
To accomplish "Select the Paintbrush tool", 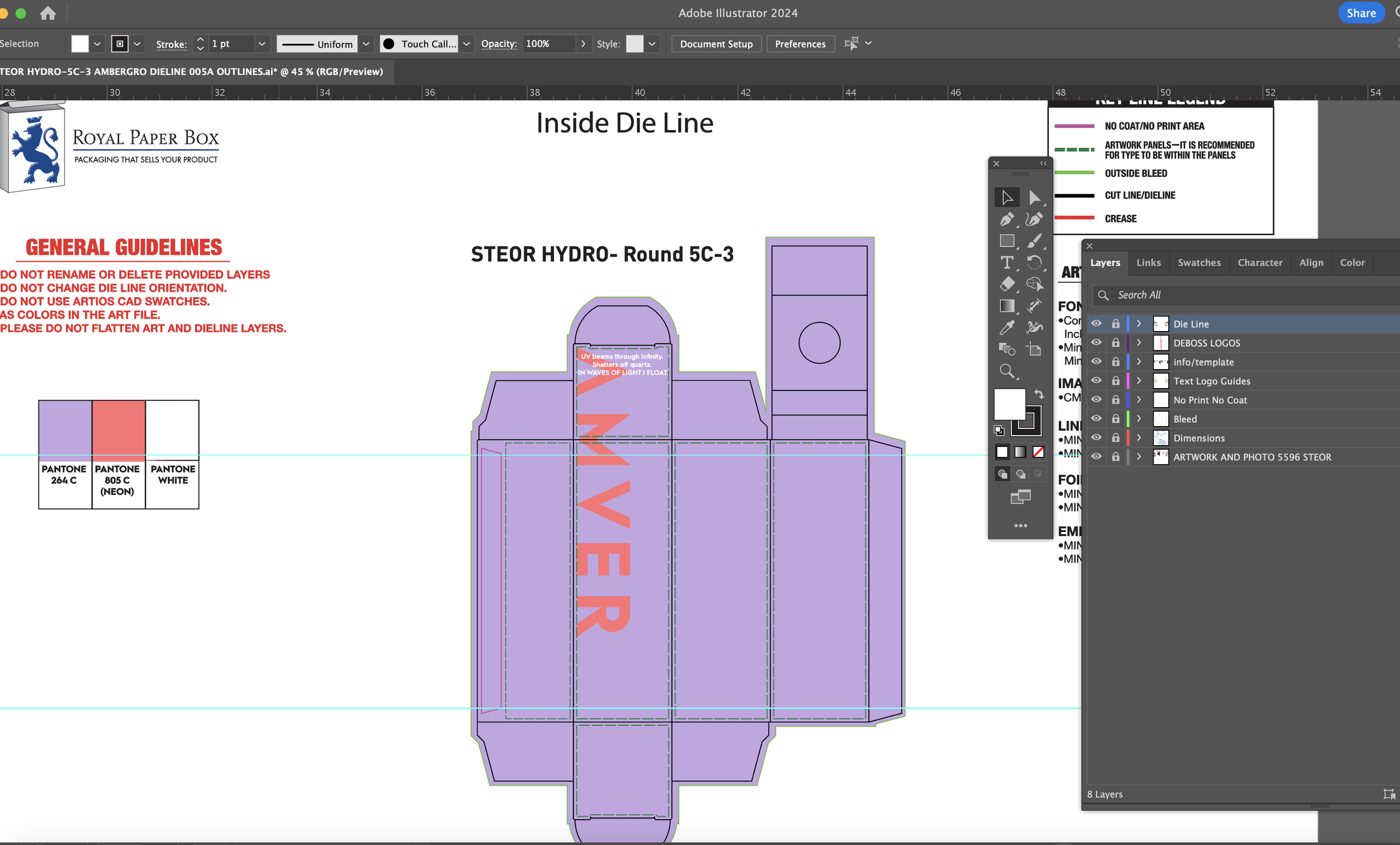I will (1034, 240).
